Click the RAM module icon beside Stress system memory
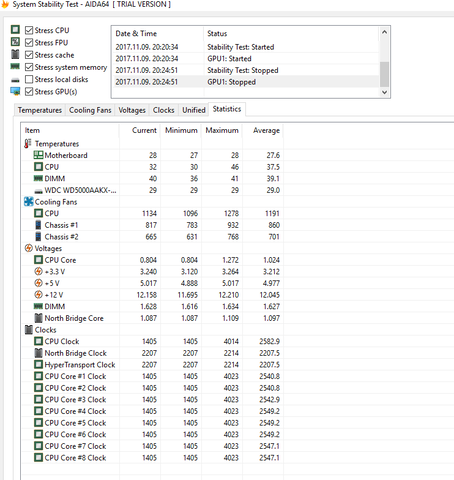This screenshot has width=454, height=480. coord(15,66)
